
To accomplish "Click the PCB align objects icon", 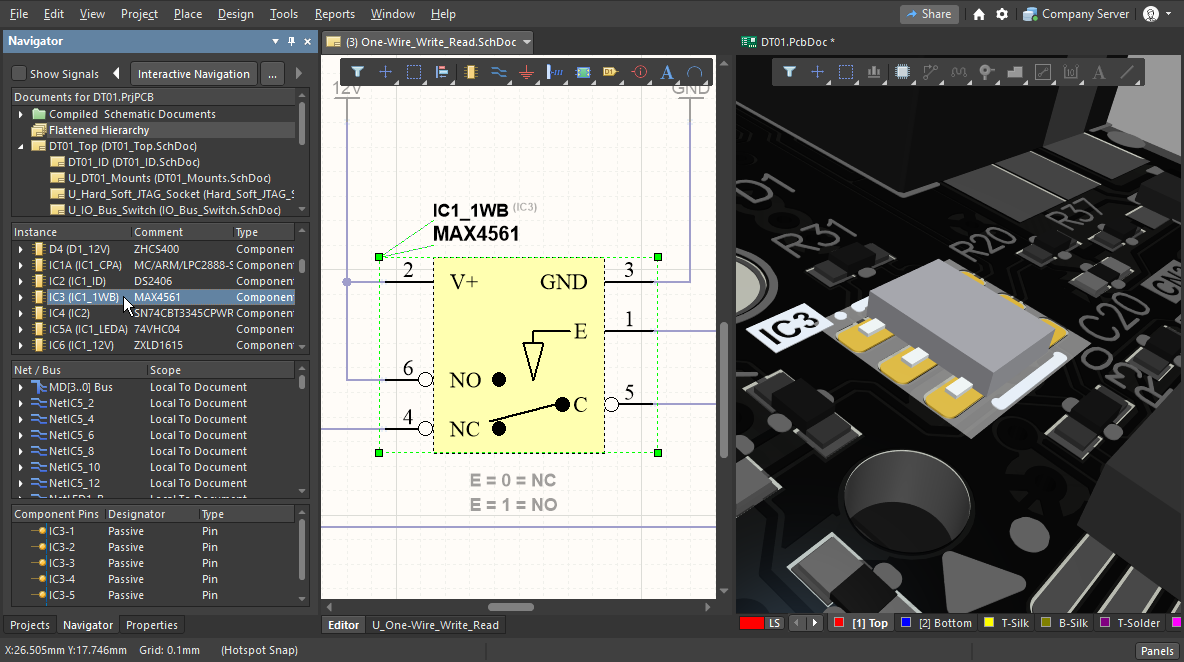I will 874,72.
